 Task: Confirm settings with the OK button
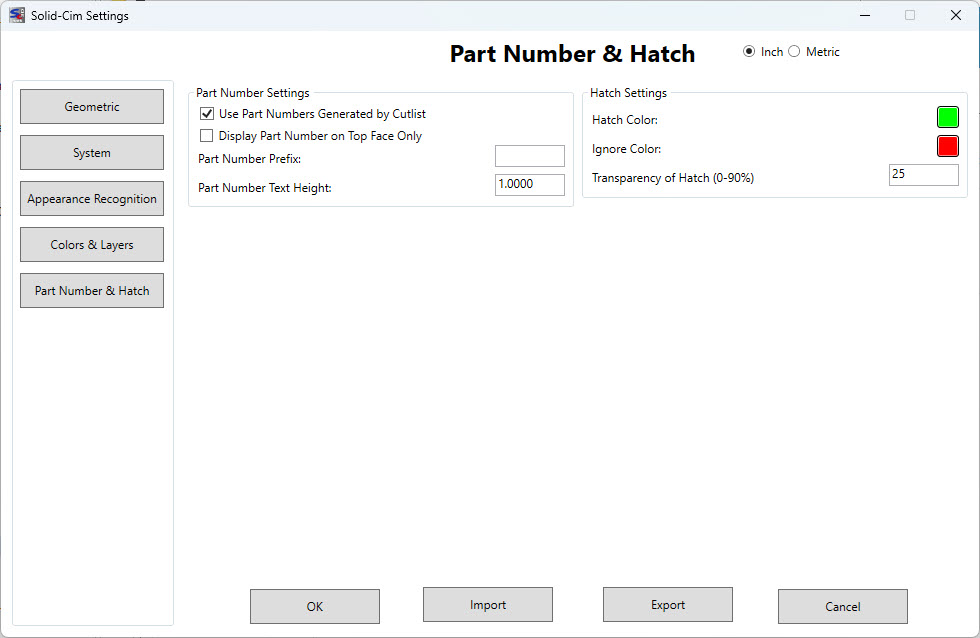point(315,606)
